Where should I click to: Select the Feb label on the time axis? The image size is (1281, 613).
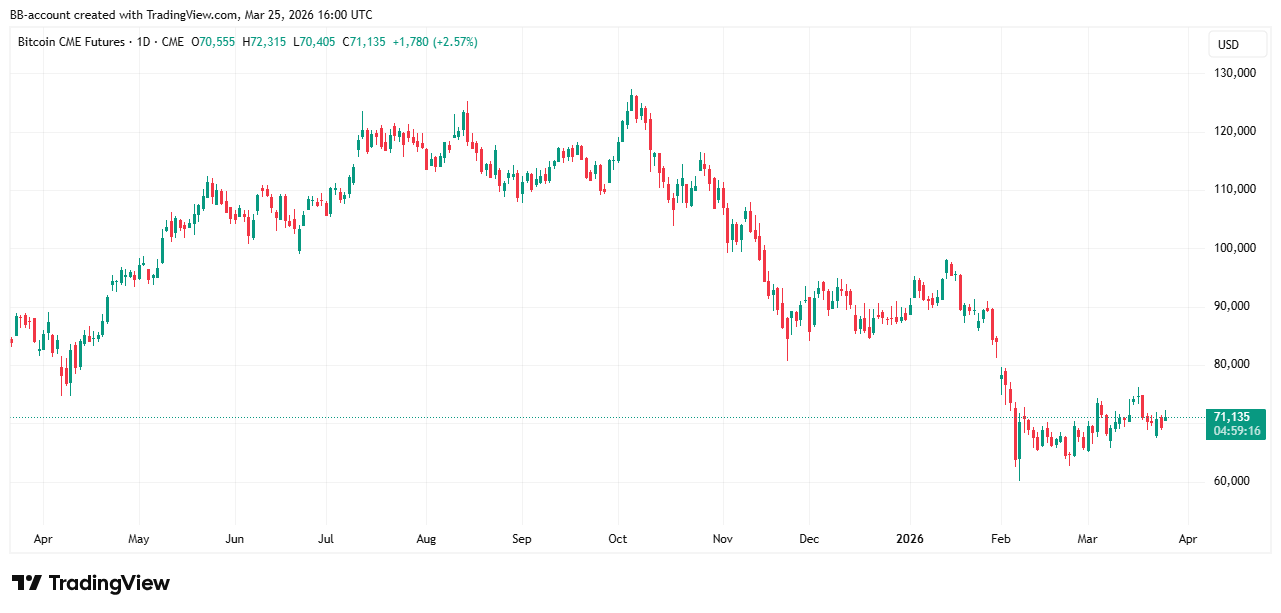(1001, 539)
